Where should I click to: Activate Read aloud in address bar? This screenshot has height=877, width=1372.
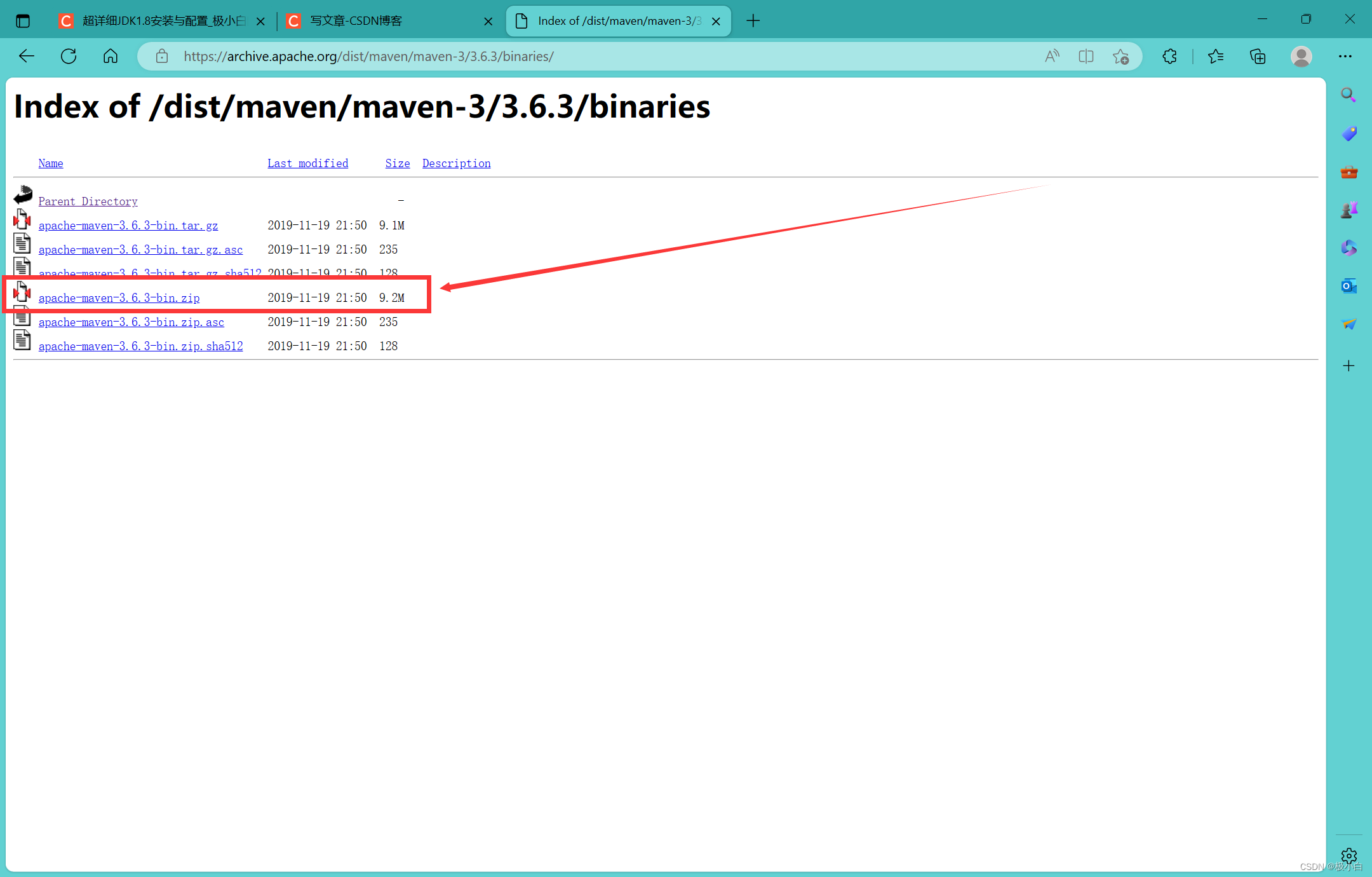(1052, 57)
